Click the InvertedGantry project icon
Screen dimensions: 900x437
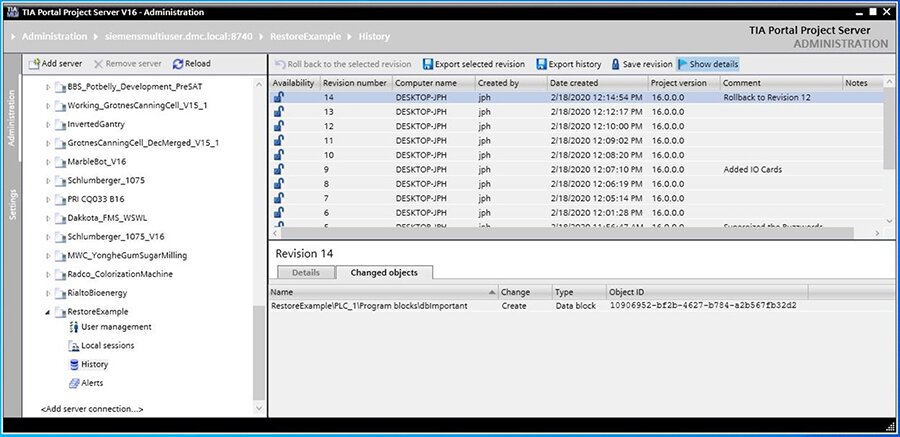(x=60, y=125)
